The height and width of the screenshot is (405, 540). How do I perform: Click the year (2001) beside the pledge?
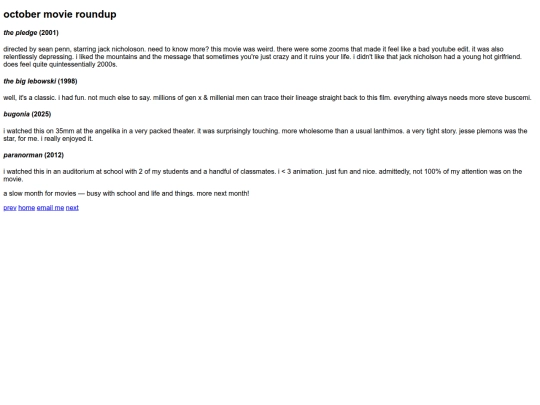click(49, 33)
